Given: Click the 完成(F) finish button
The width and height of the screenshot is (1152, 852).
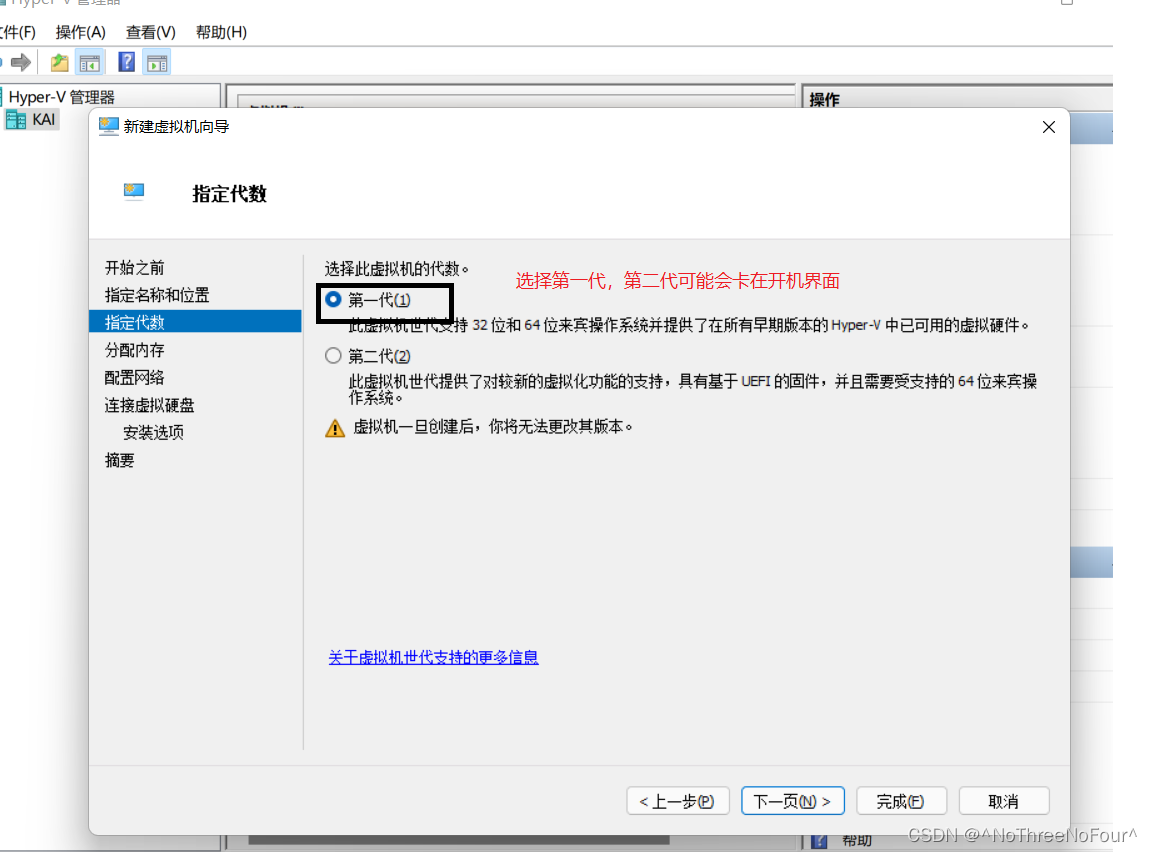Looking at the screenshot, I should [901, 801].
